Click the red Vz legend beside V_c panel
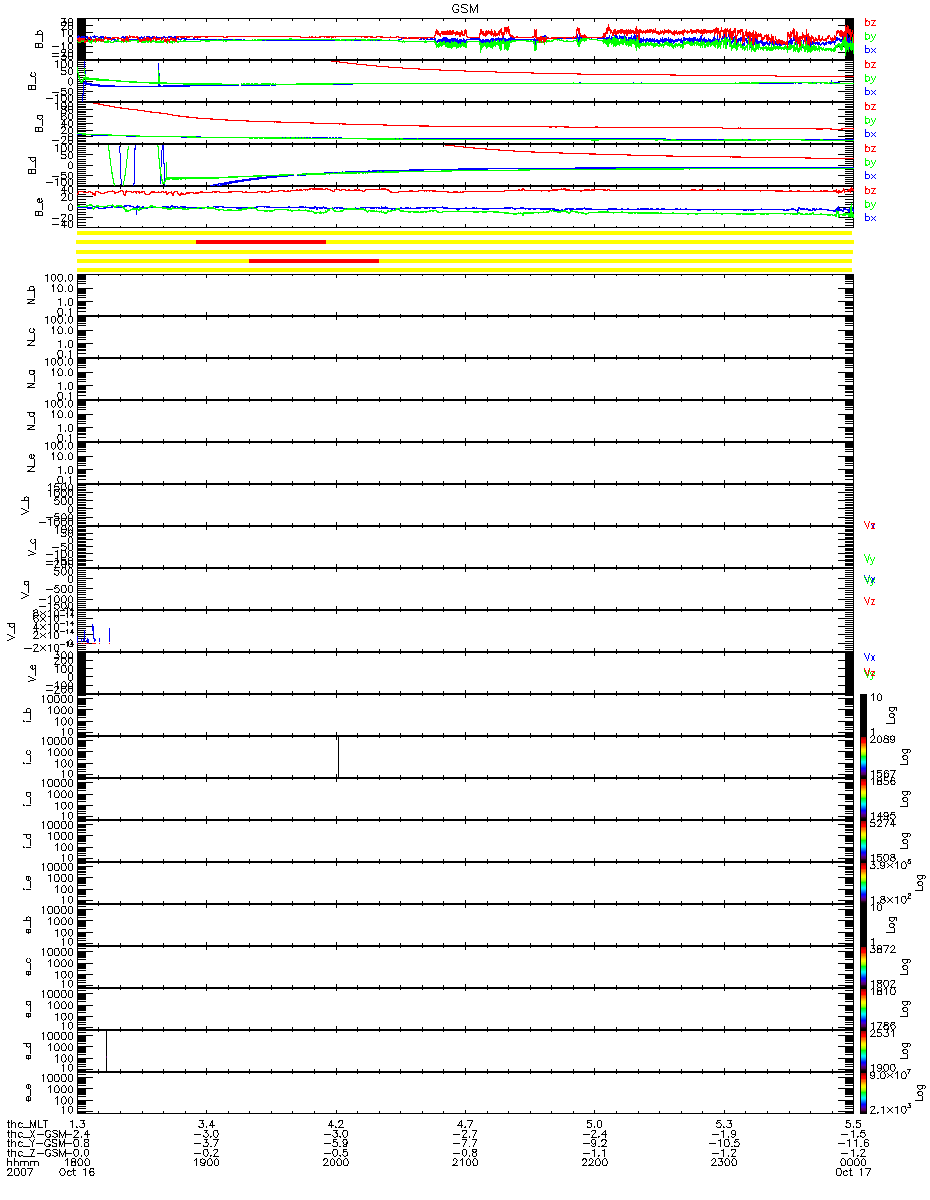The height and width of the screenshot is (1200, 930). (x=870, y=525)
